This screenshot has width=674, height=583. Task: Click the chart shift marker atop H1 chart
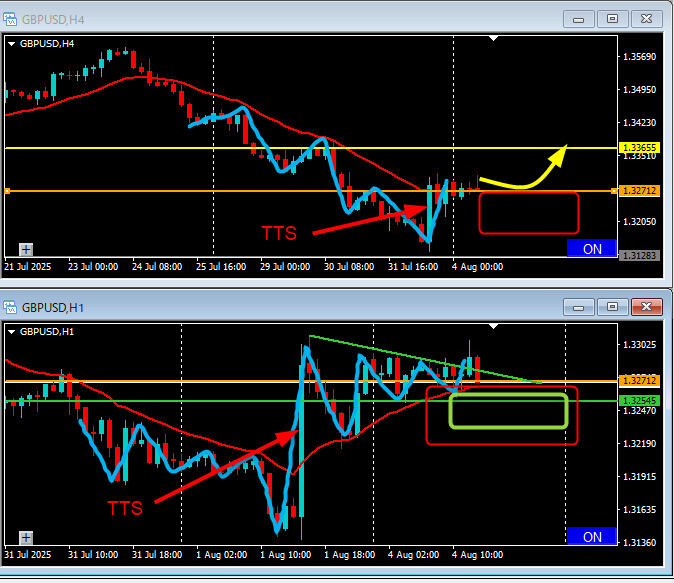(493, 327)
